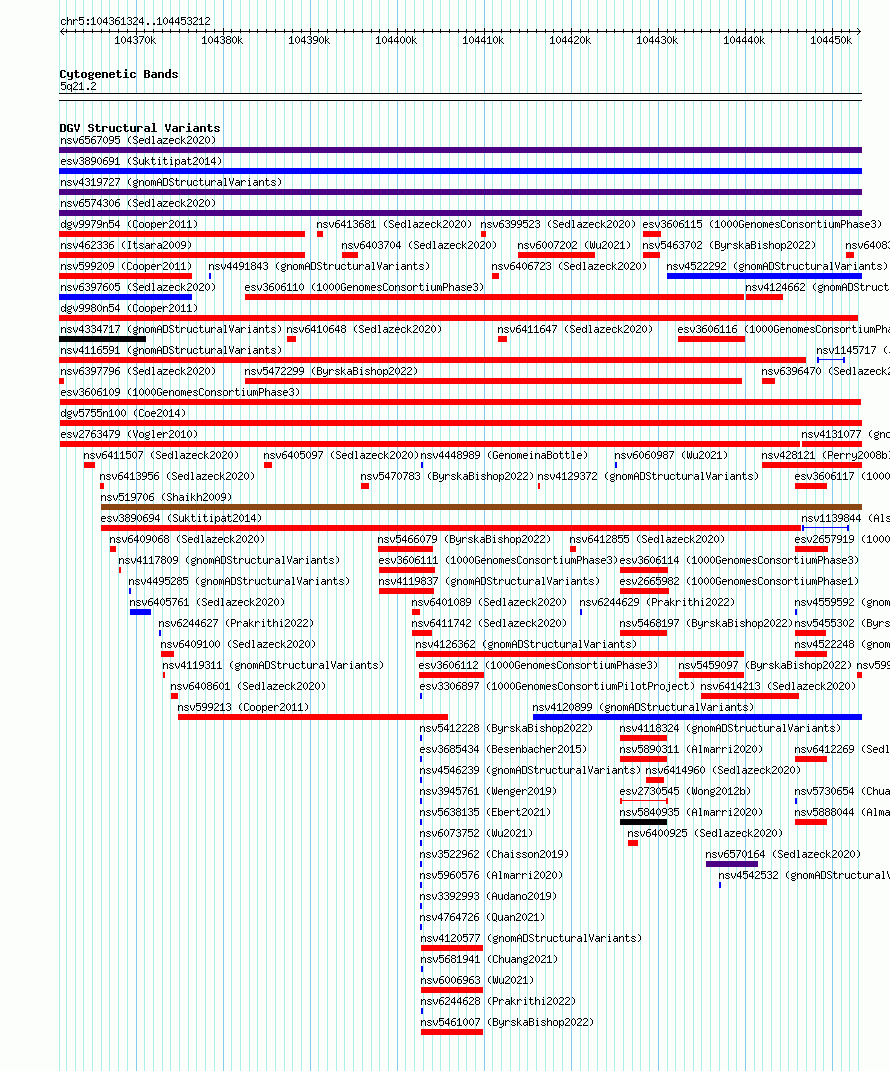This screenshot has width=890, height=1071.
Task: Click the blue bar under nsv4120899
Action: coord(697,717)
